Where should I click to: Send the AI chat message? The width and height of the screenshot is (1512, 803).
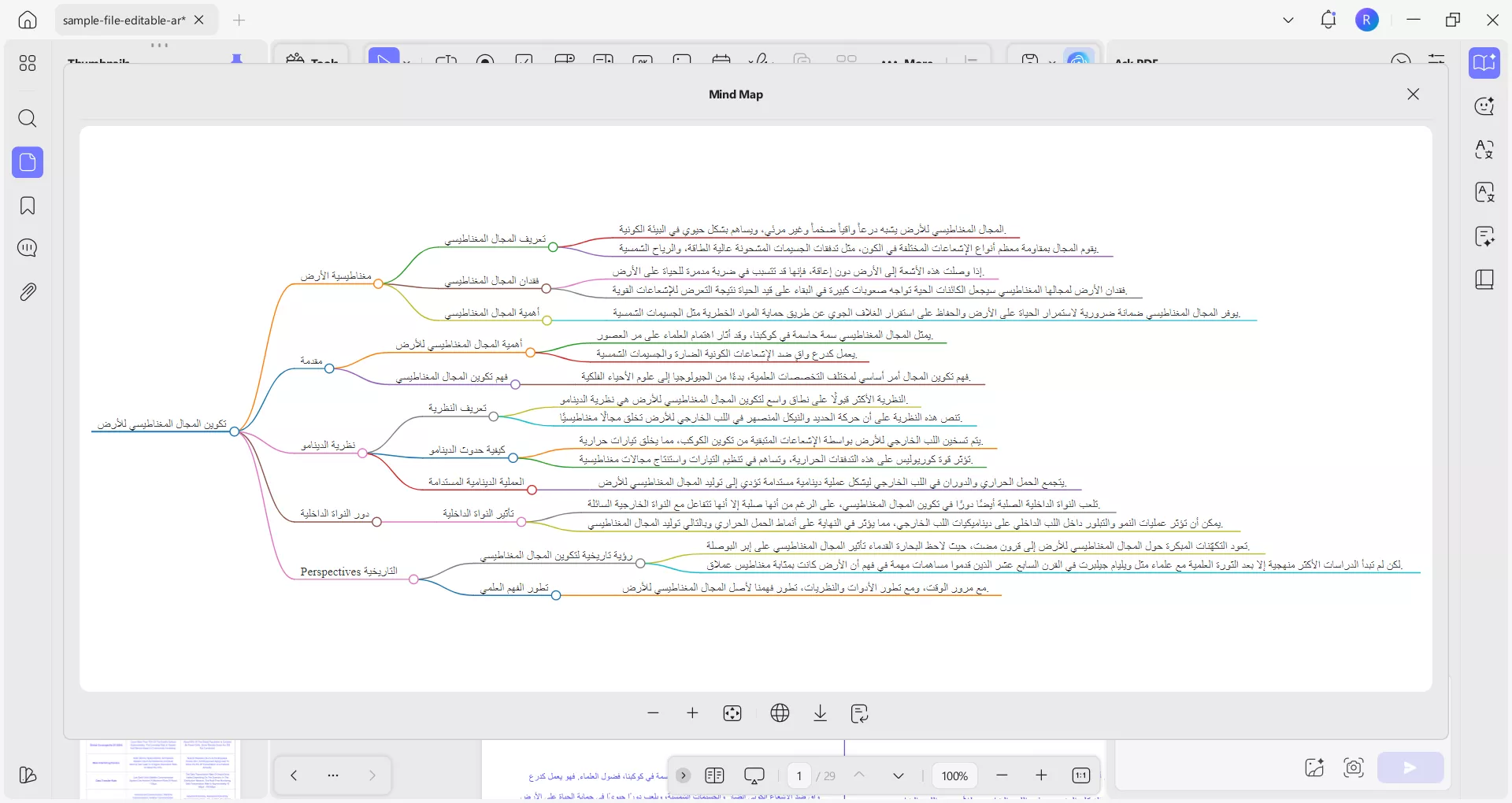coord(1410,768)
